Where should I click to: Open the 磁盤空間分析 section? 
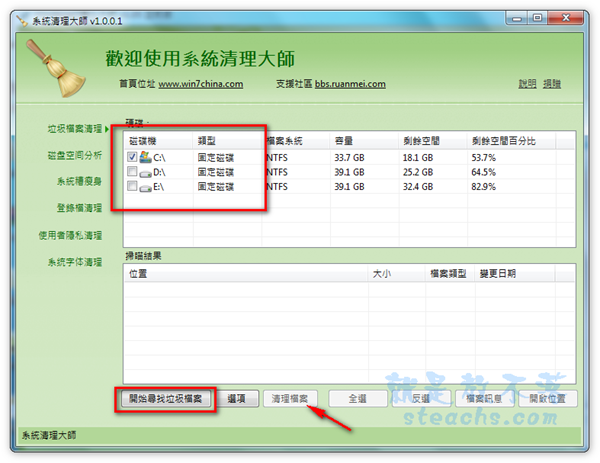(74, 155)
